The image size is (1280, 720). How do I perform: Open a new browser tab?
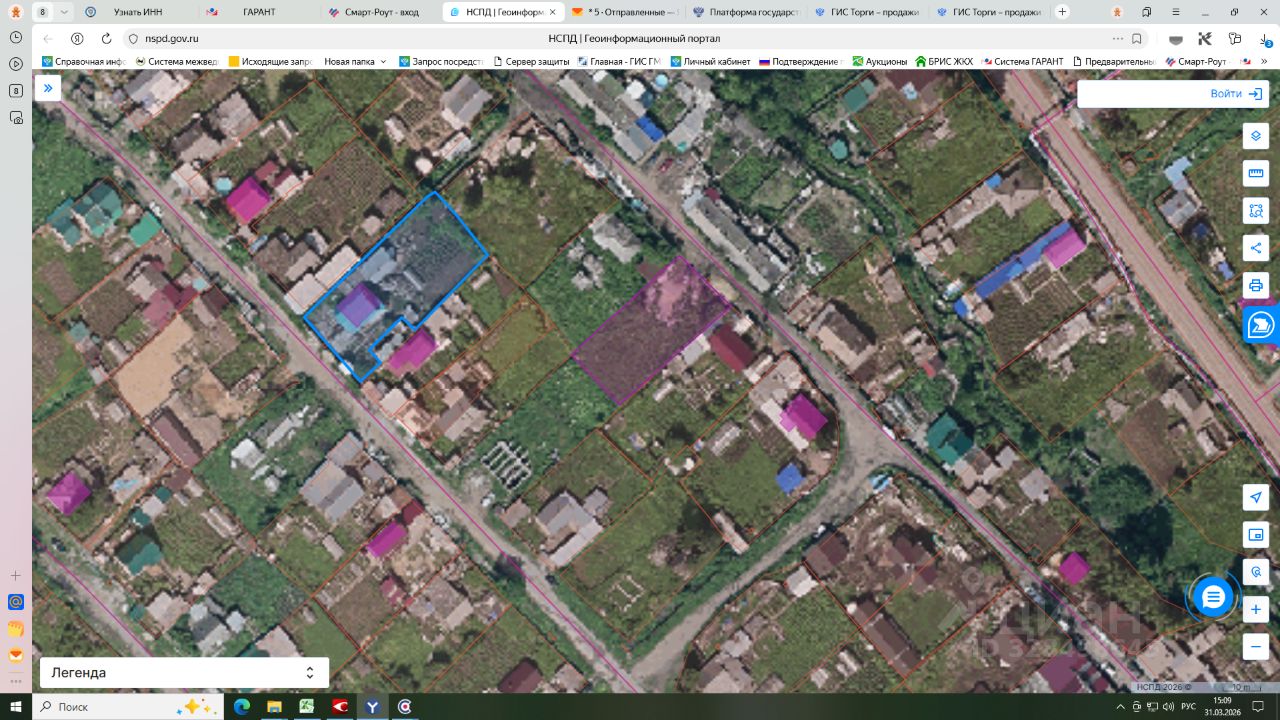(x=1062, y=12)
